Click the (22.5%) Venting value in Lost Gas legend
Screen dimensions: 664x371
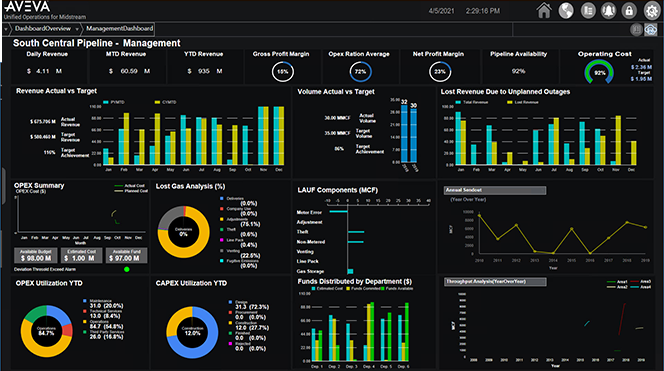click(250, 255)
